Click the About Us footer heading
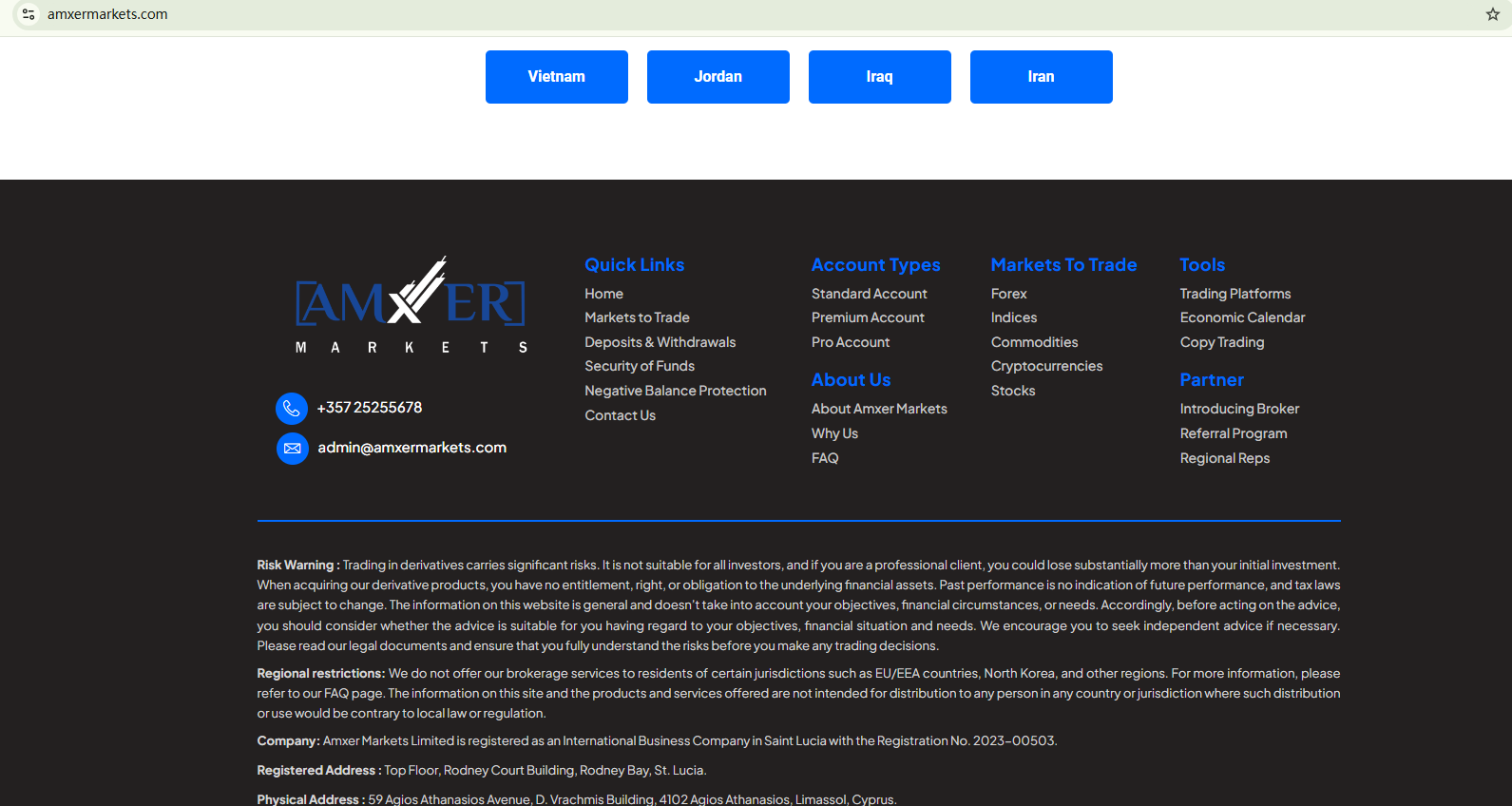This screenshot has width=1512, height=806. coord(852,380)
